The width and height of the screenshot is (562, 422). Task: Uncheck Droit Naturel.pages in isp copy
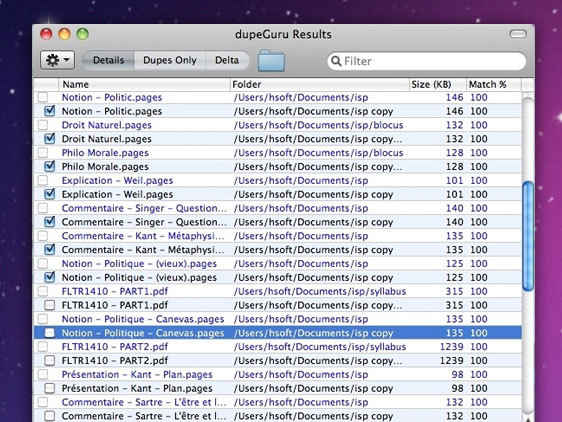coord(49,138)
